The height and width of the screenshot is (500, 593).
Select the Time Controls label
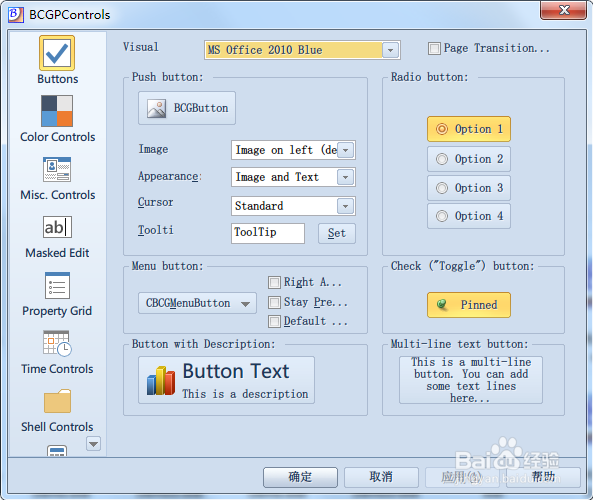coord(57,369)
